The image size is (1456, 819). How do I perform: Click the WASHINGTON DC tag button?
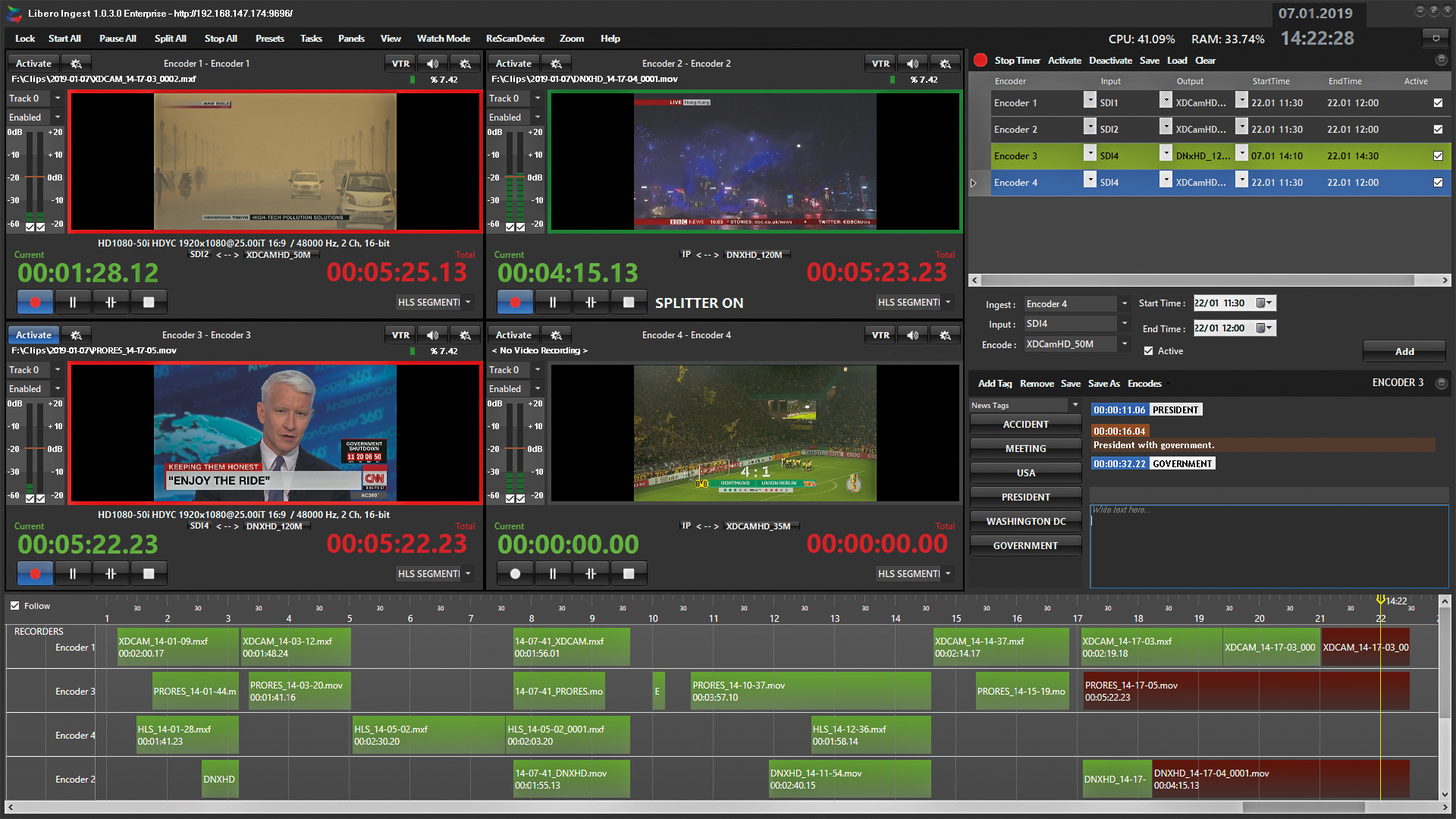[x=1025, y=522]
